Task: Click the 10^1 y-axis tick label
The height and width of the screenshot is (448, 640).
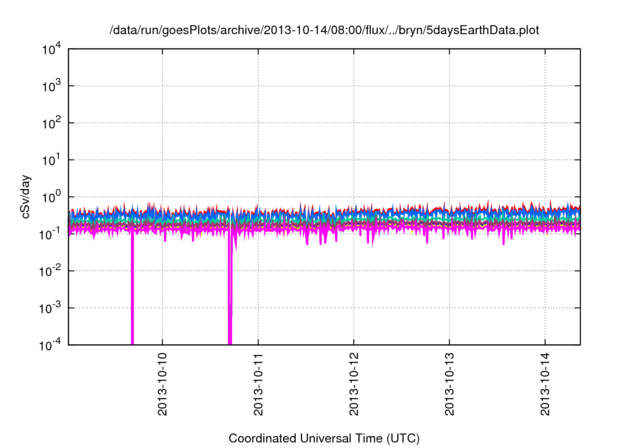Action: (x=51, y=160)
